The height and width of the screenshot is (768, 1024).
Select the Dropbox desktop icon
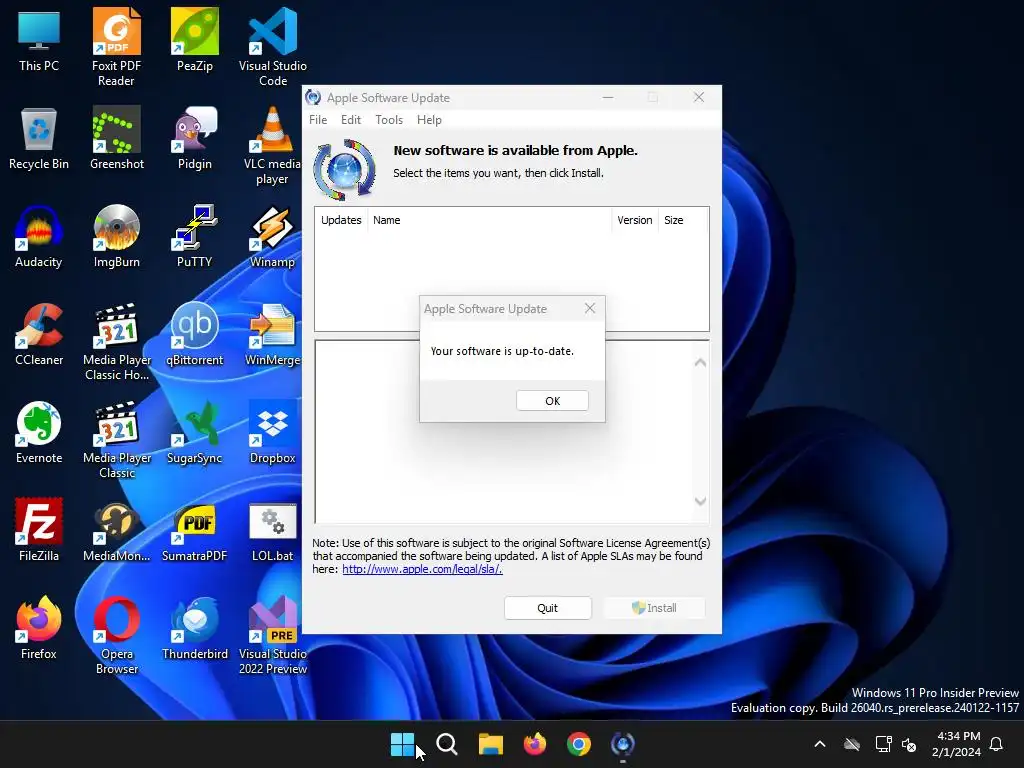(272, 432)
